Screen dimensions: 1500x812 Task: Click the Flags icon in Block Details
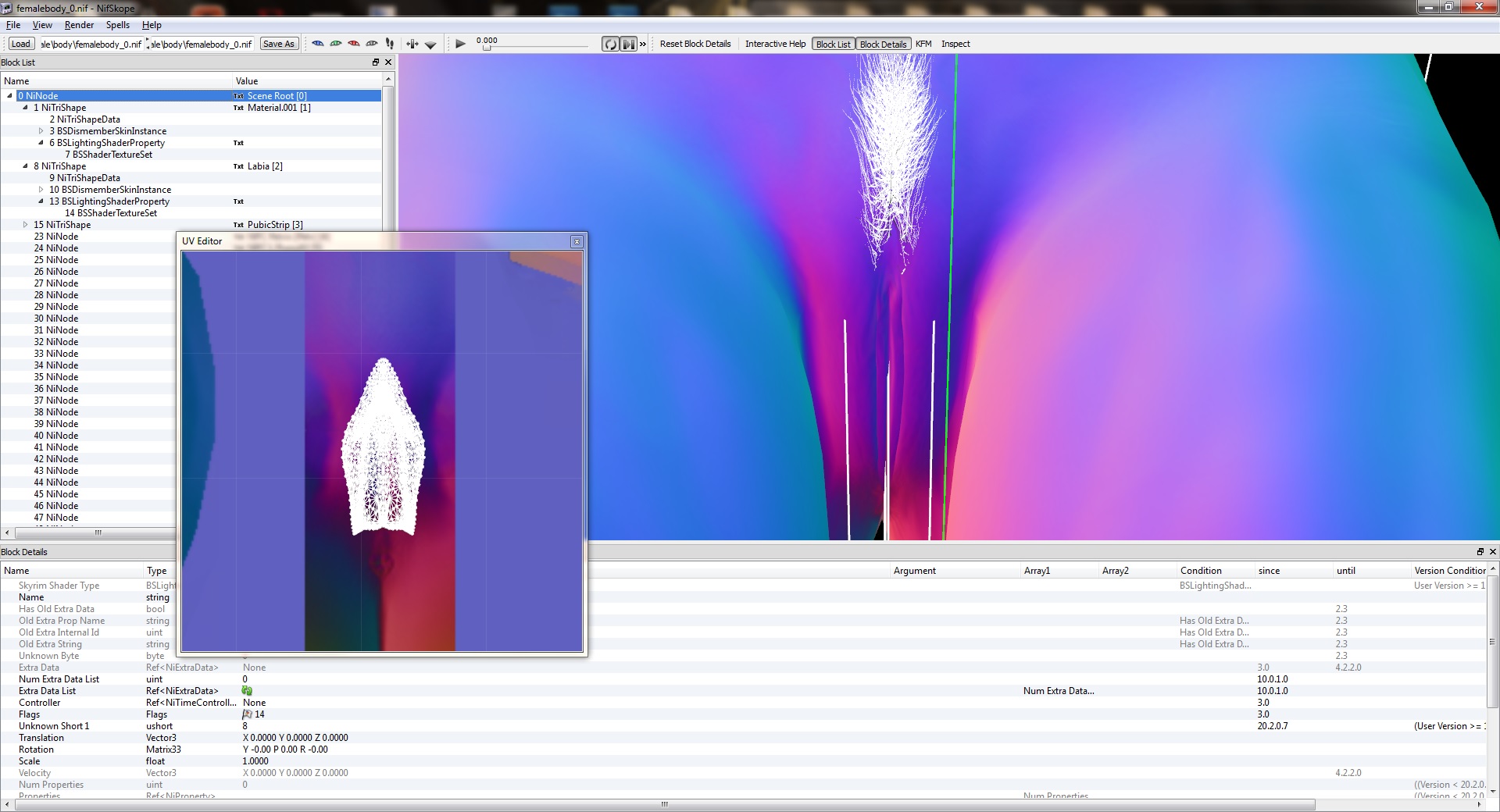pos(247,714)
